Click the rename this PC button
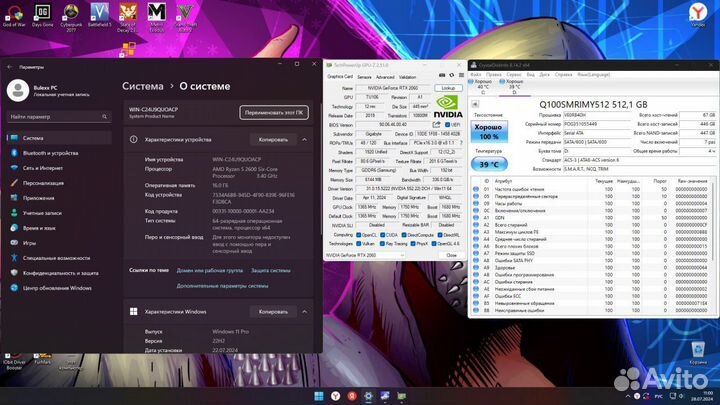 coord(274,112)
